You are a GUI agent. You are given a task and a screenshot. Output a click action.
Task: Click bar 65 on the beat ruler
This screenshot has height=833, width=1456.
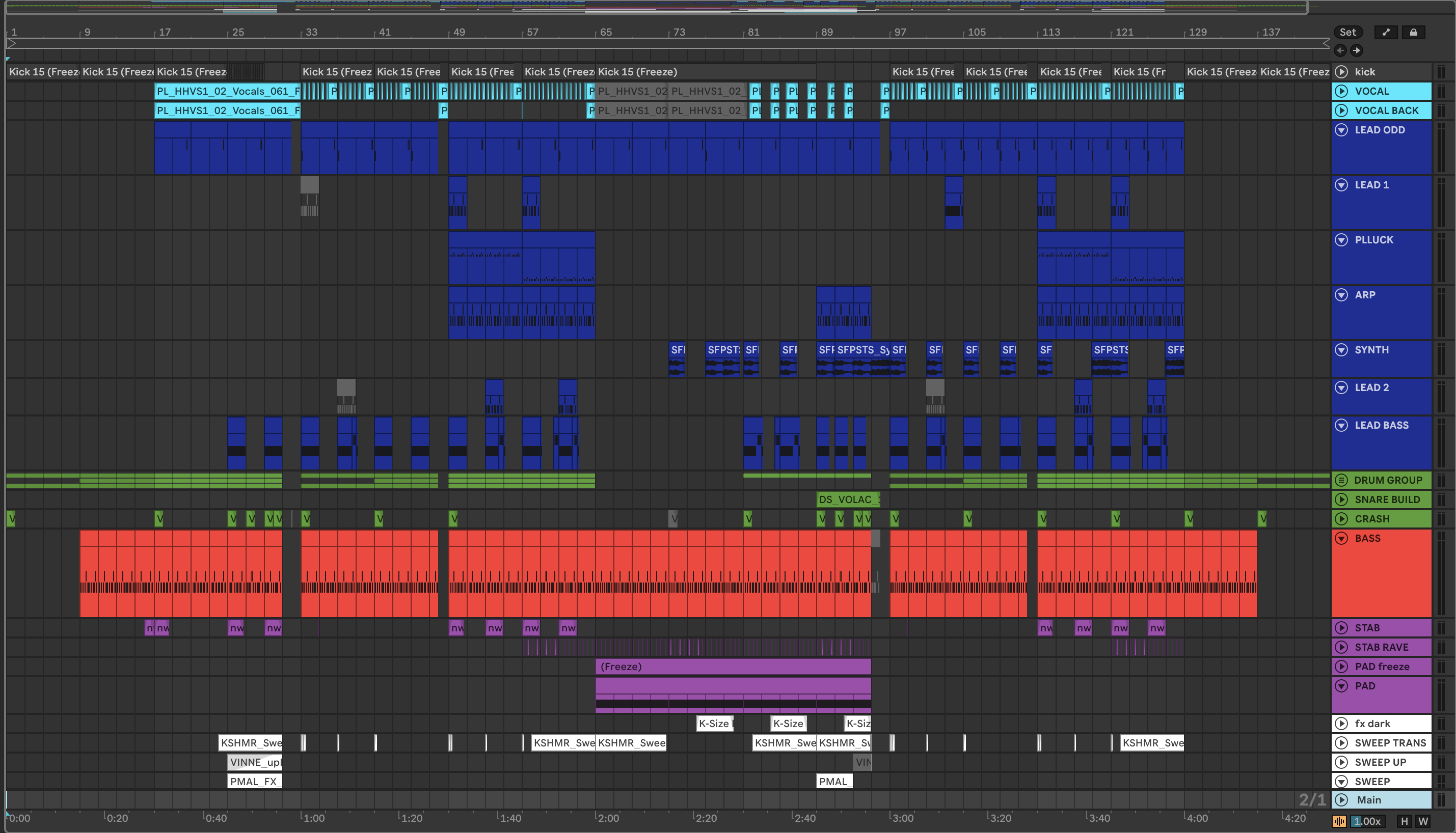pos(606,32)
